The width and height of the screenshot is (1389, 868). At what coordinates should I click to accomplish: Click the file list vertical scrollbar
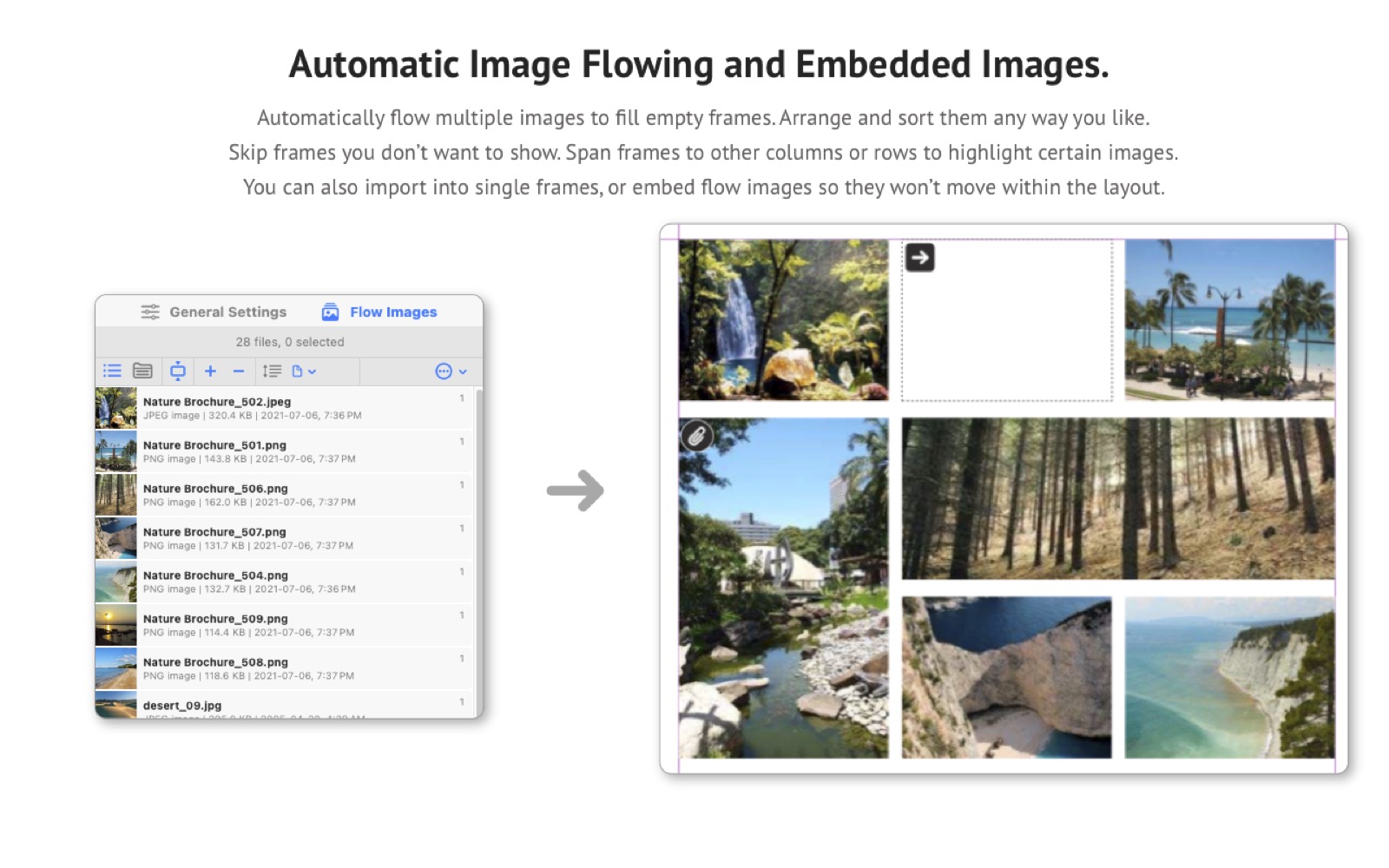(x=478, y=551)
